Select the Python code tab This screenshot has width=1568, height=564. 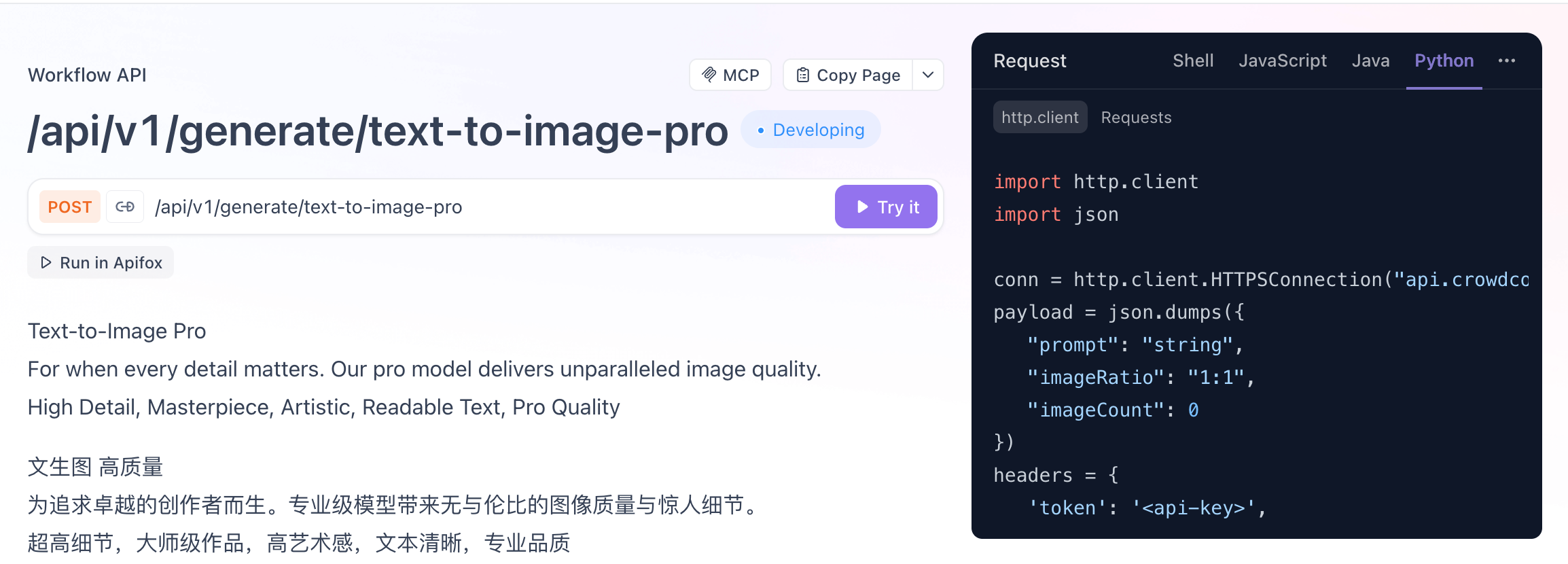click(1444, 60)
